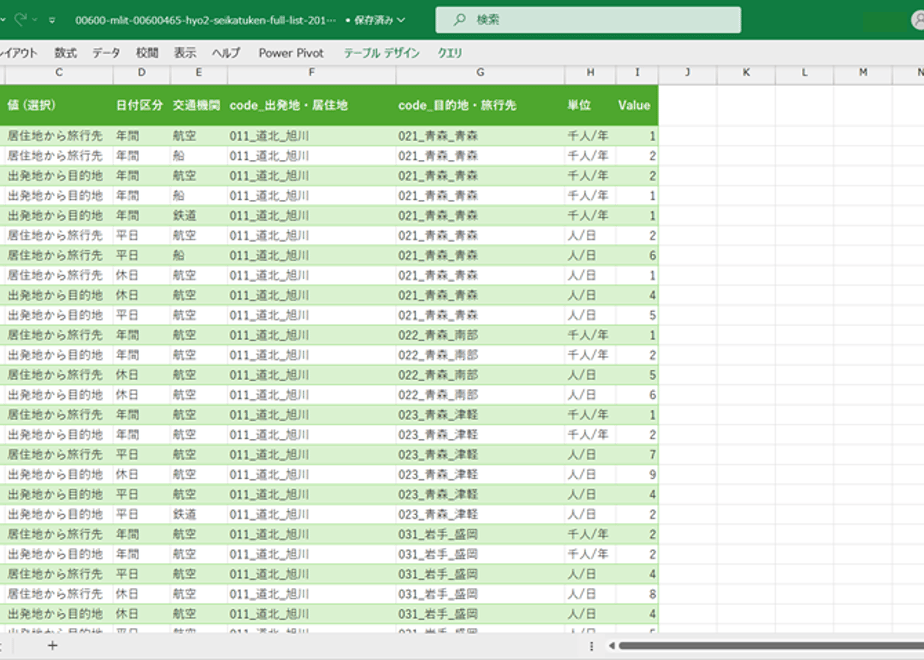
Task: Select column I header
Action: click(637, 72)
